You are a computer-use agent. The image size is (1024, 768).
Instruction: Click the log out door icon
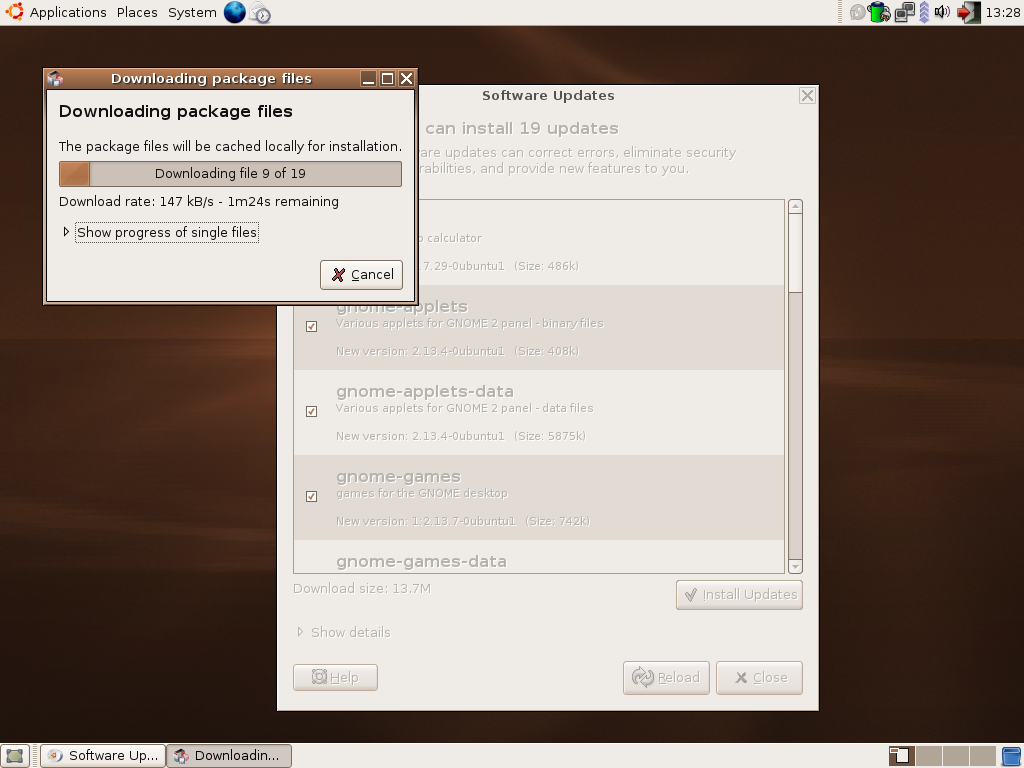pos(968,12)
